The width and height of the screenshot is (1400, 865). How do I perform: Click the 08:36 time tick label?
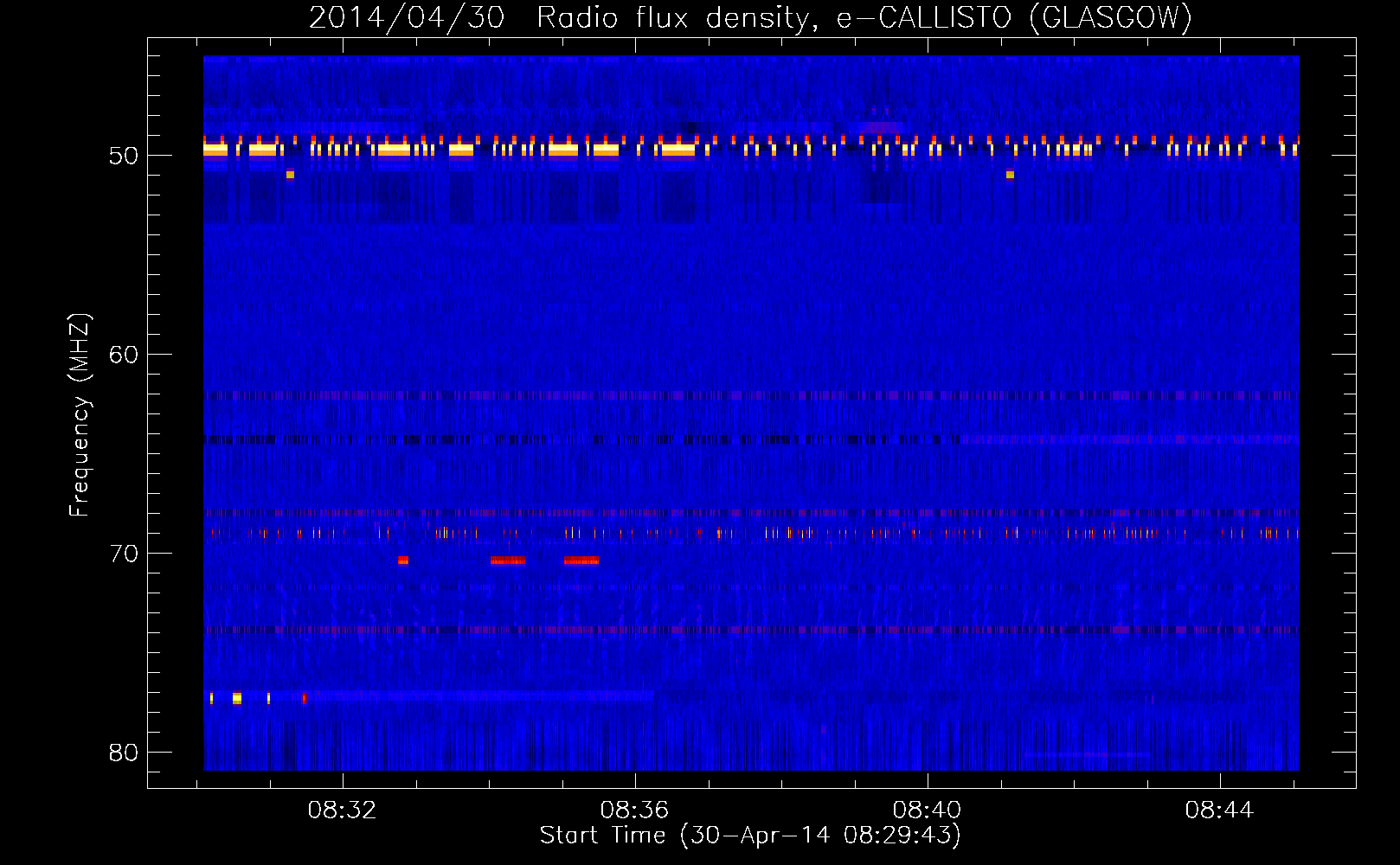pos(635,811)
